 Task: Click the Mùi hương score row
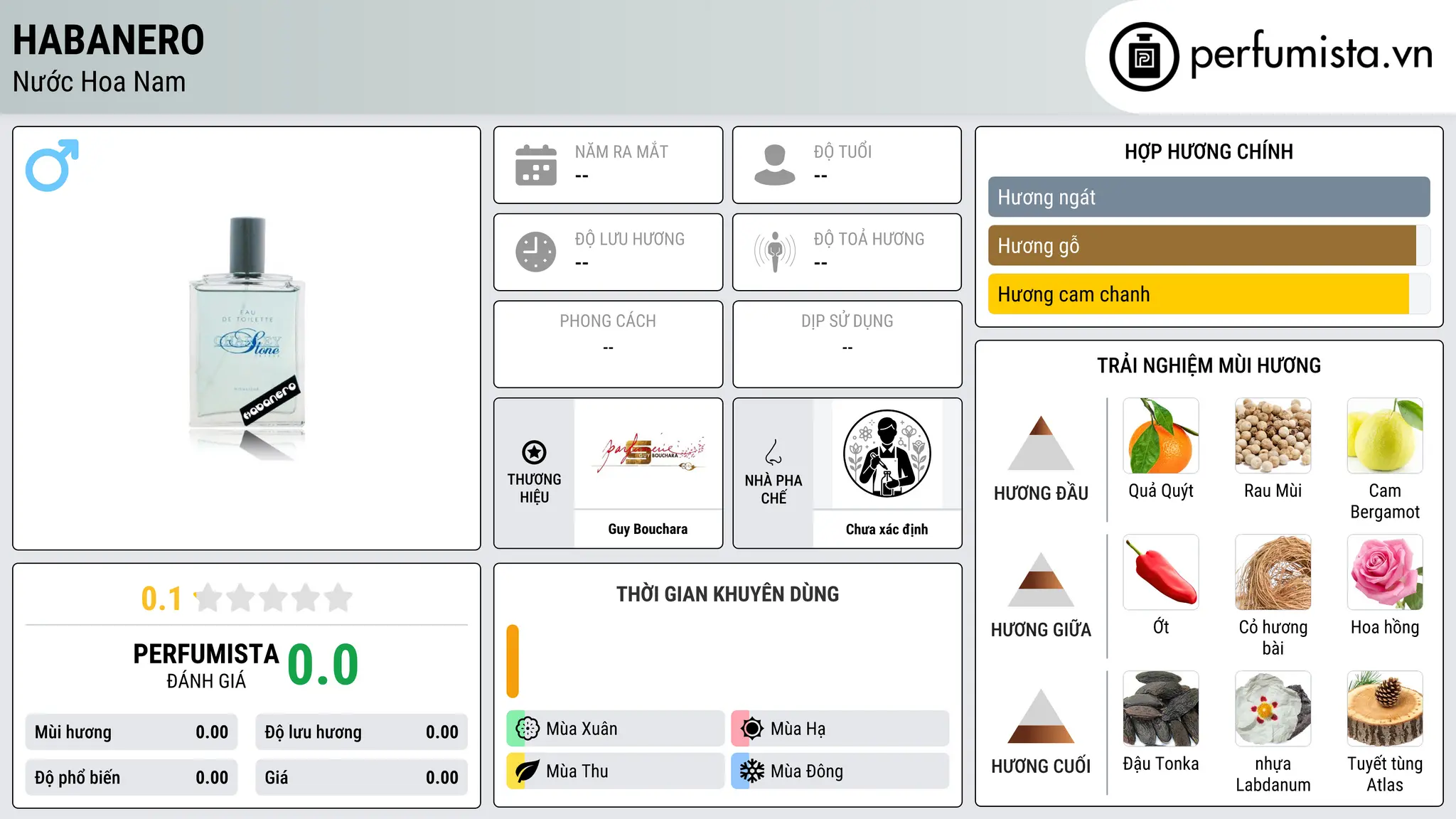coord(132,732)
